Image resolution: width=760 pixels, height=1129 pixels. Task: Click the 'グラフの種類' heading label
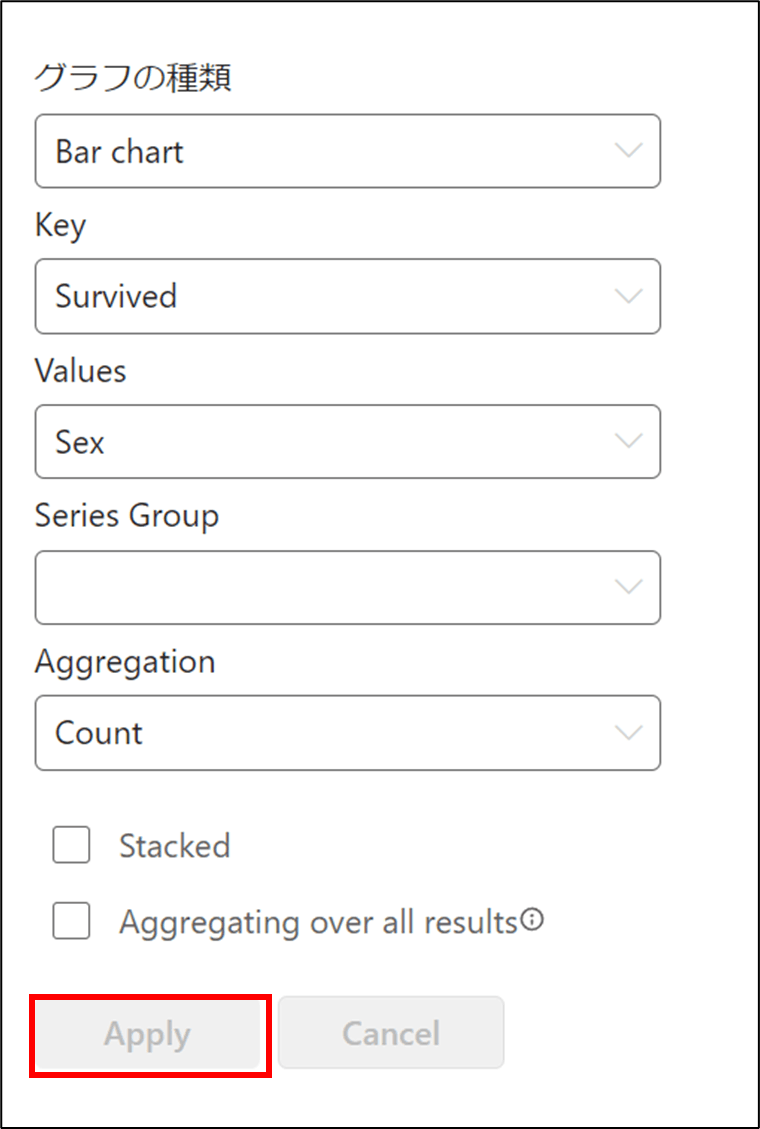coord(133,78)
